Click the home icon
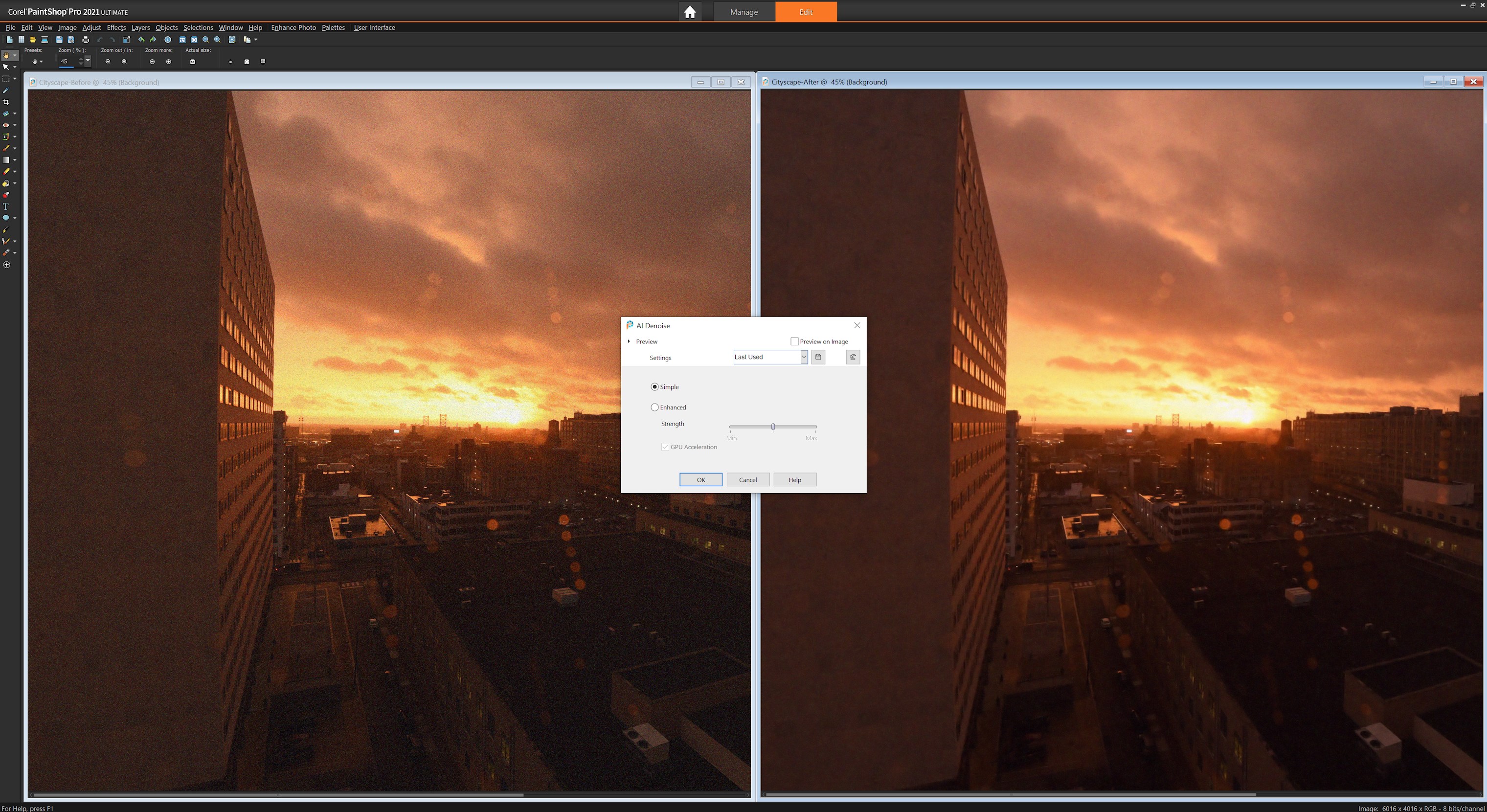The width and height of the screenshot is (1487, 812). tap(689, 12)
